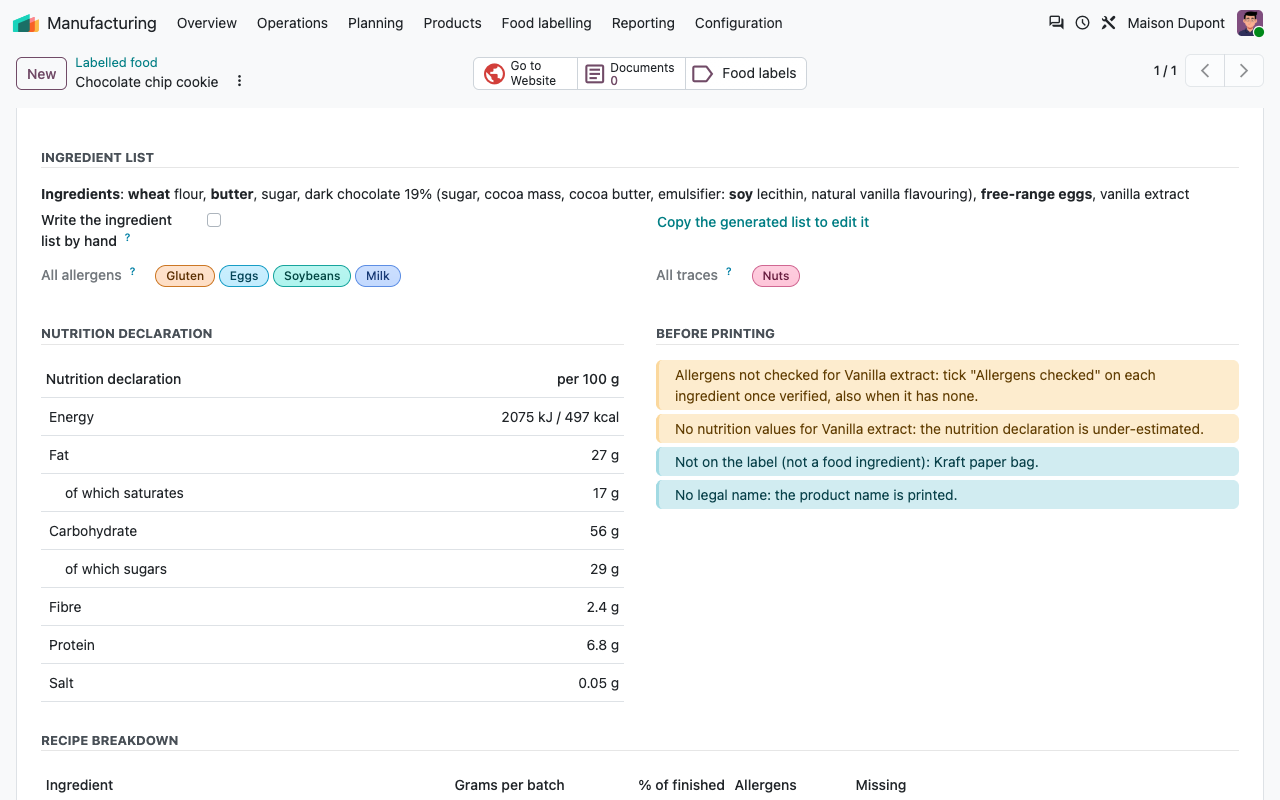Click the Energy value 2075 kJ / 497 kcal
The image size is (1280, 800).
coord(560,417)
